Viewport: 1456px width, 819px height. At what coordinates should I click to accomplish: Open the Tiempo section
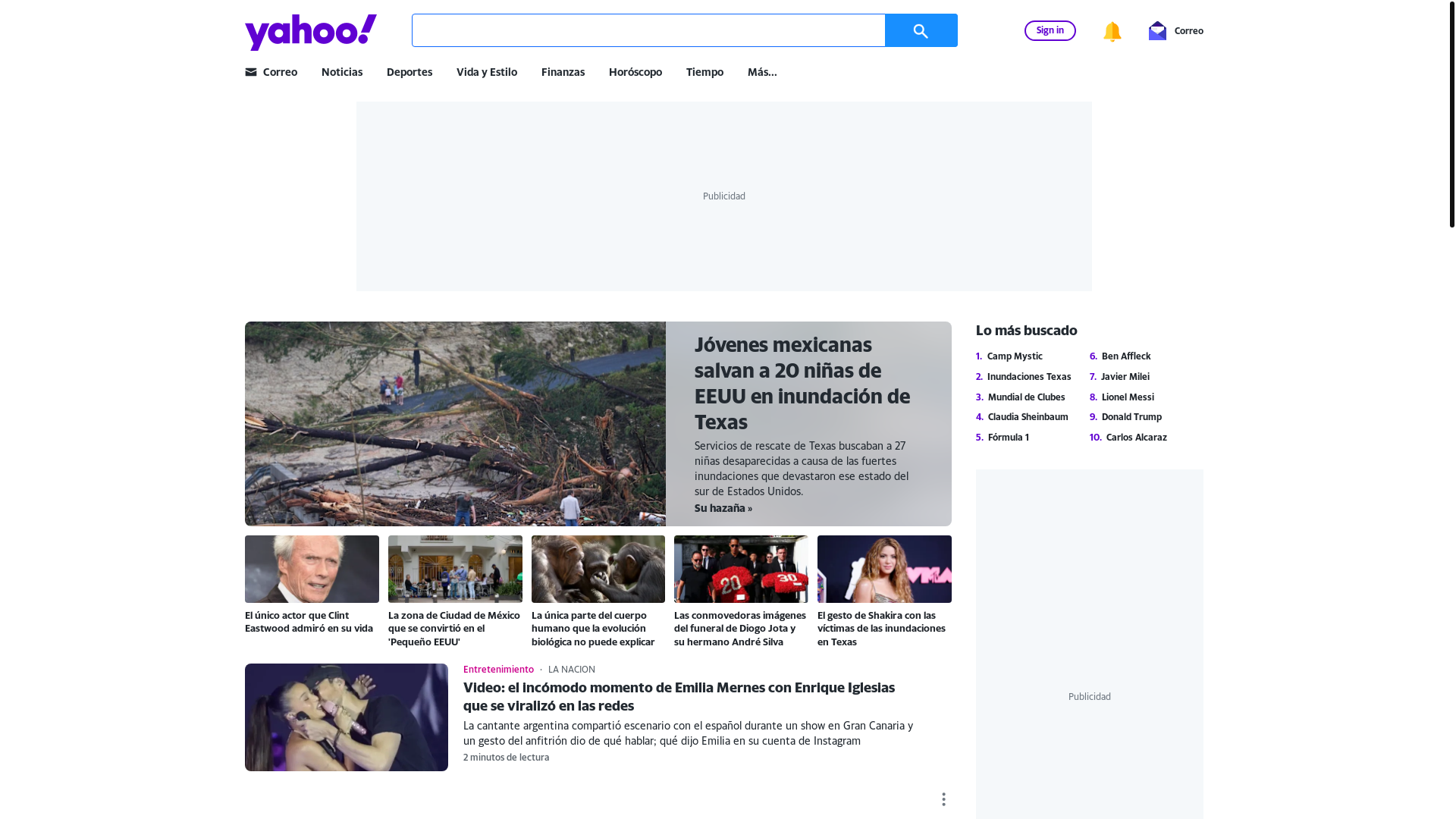(704, 72)
